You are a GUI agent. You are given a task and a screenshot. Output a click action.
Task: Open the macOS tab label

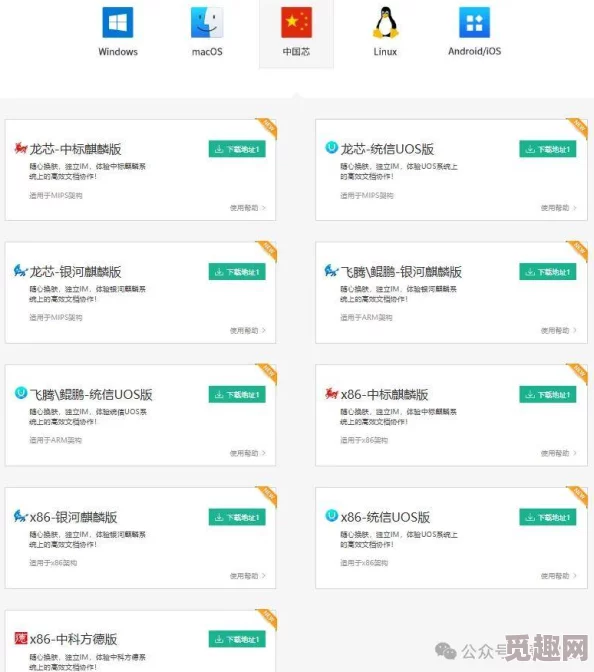coord(207,52)
